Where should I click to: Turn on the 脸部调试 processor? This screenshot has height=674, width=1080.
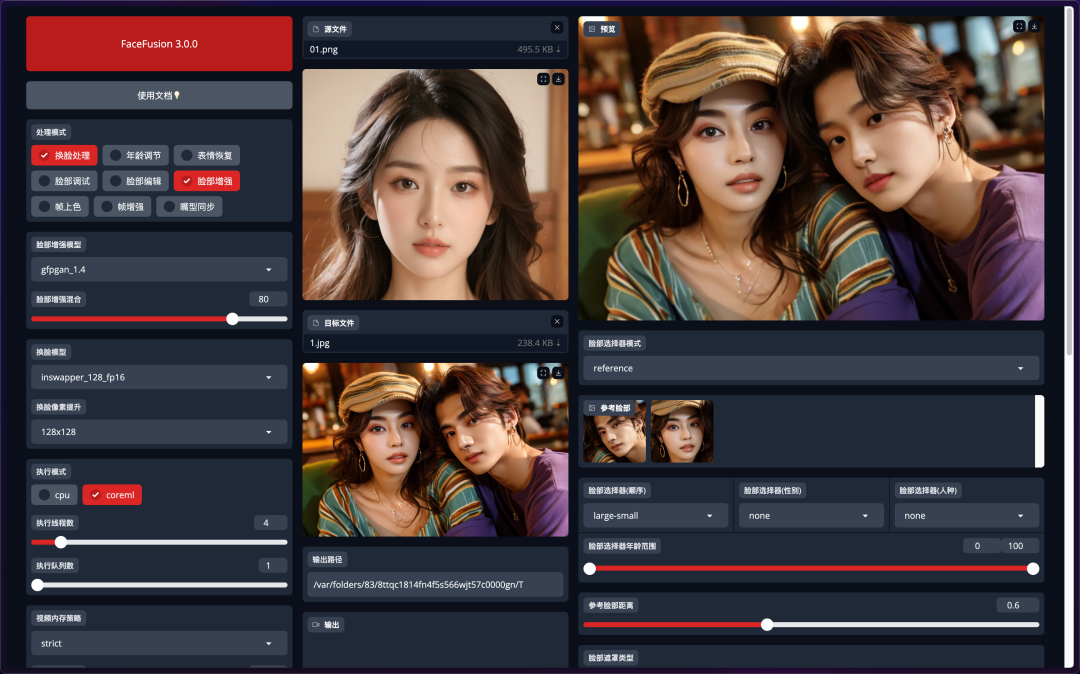[65, 181]
